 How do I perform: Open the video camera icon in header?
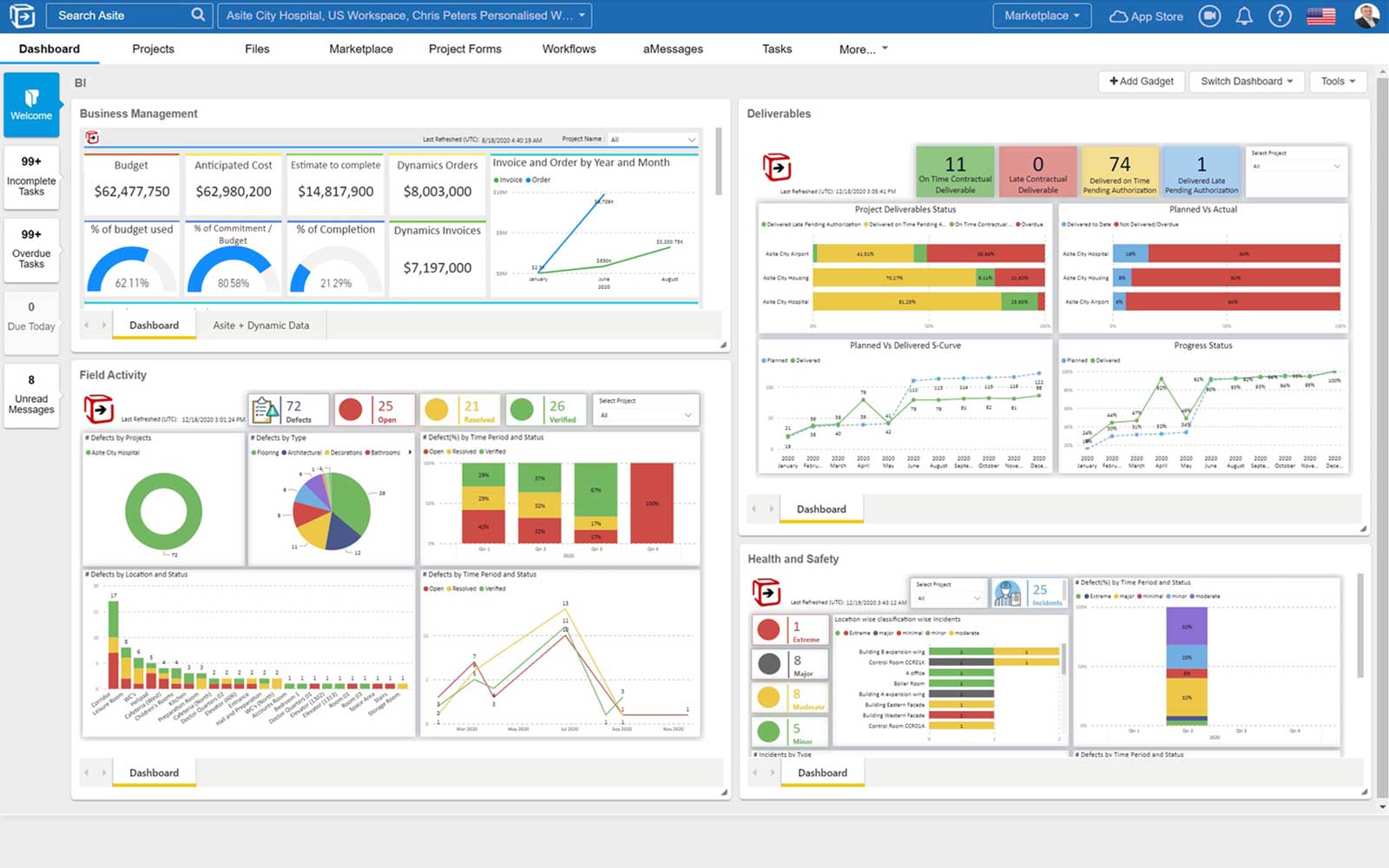[x=1209, y=16]
